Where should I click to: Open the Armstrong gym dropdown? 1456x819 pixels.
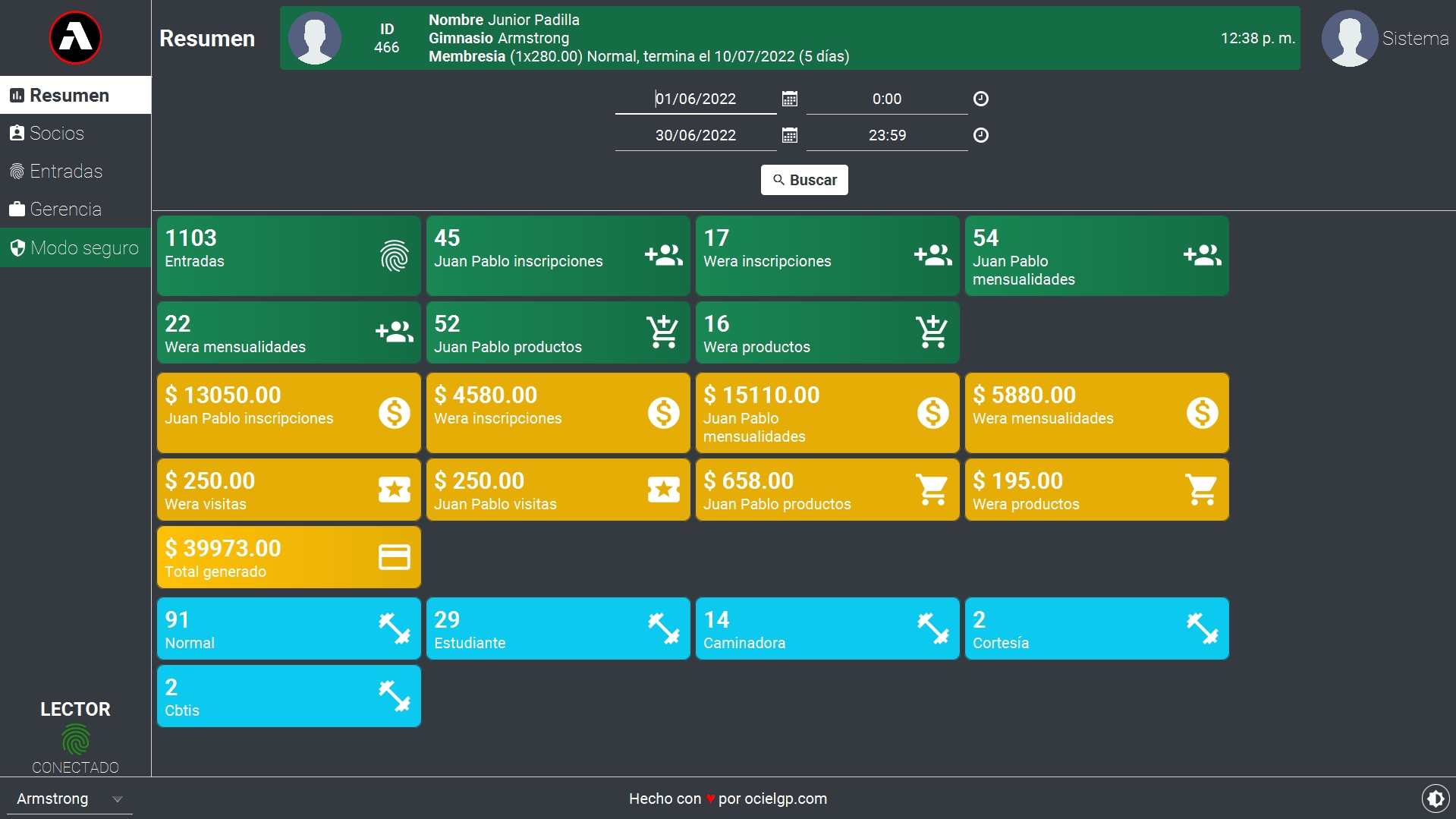coord(69,799)
